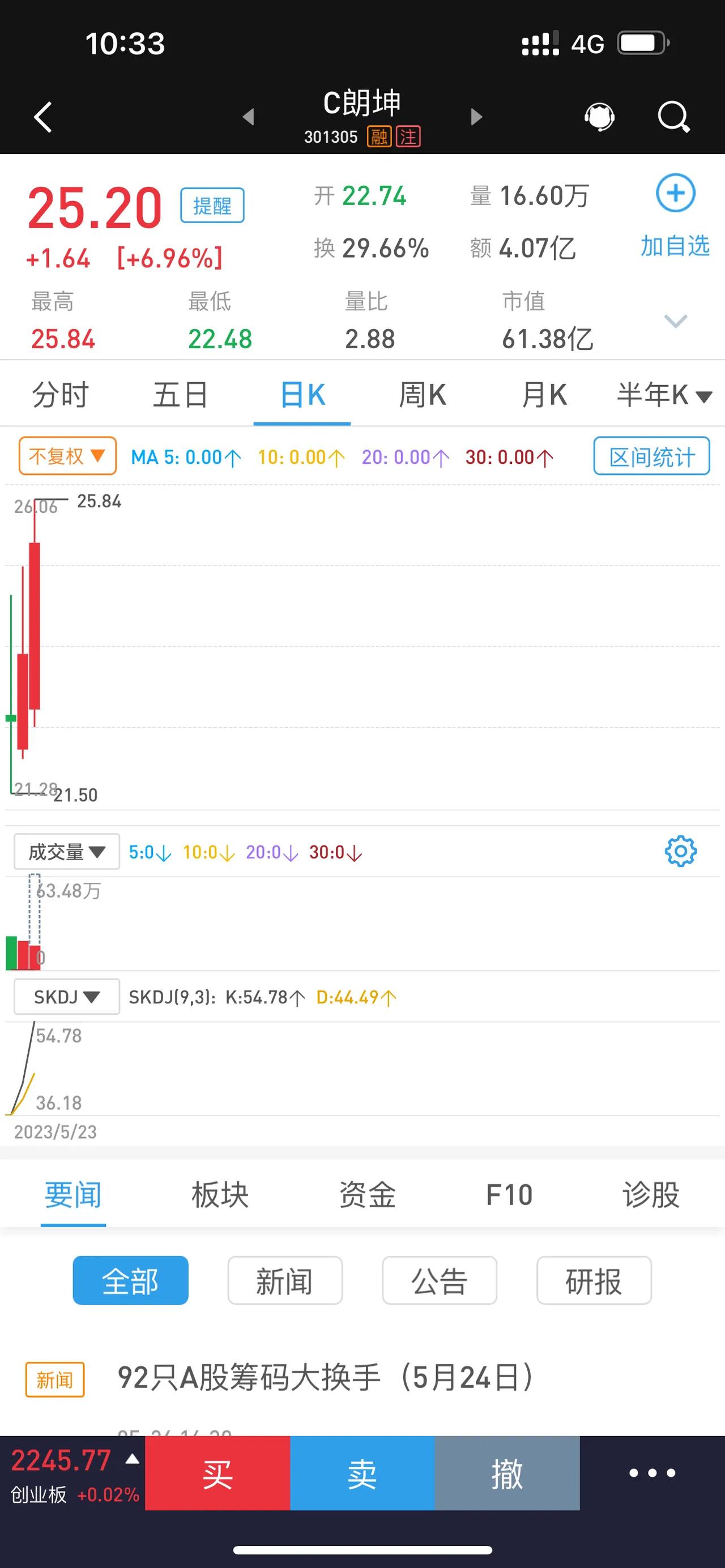This screenshot has width=725, height=1568.
Task: Select the 公告 filter chip
Action: click(x=440, y=1281)
